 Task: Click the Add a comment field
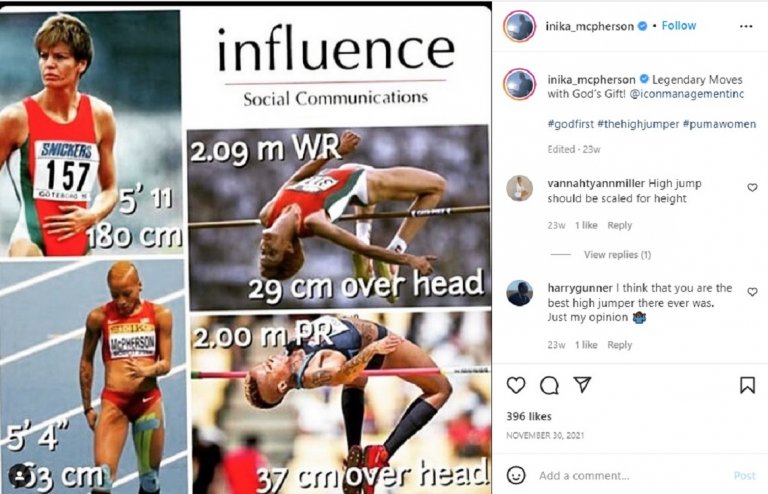(x=632, y=475)
